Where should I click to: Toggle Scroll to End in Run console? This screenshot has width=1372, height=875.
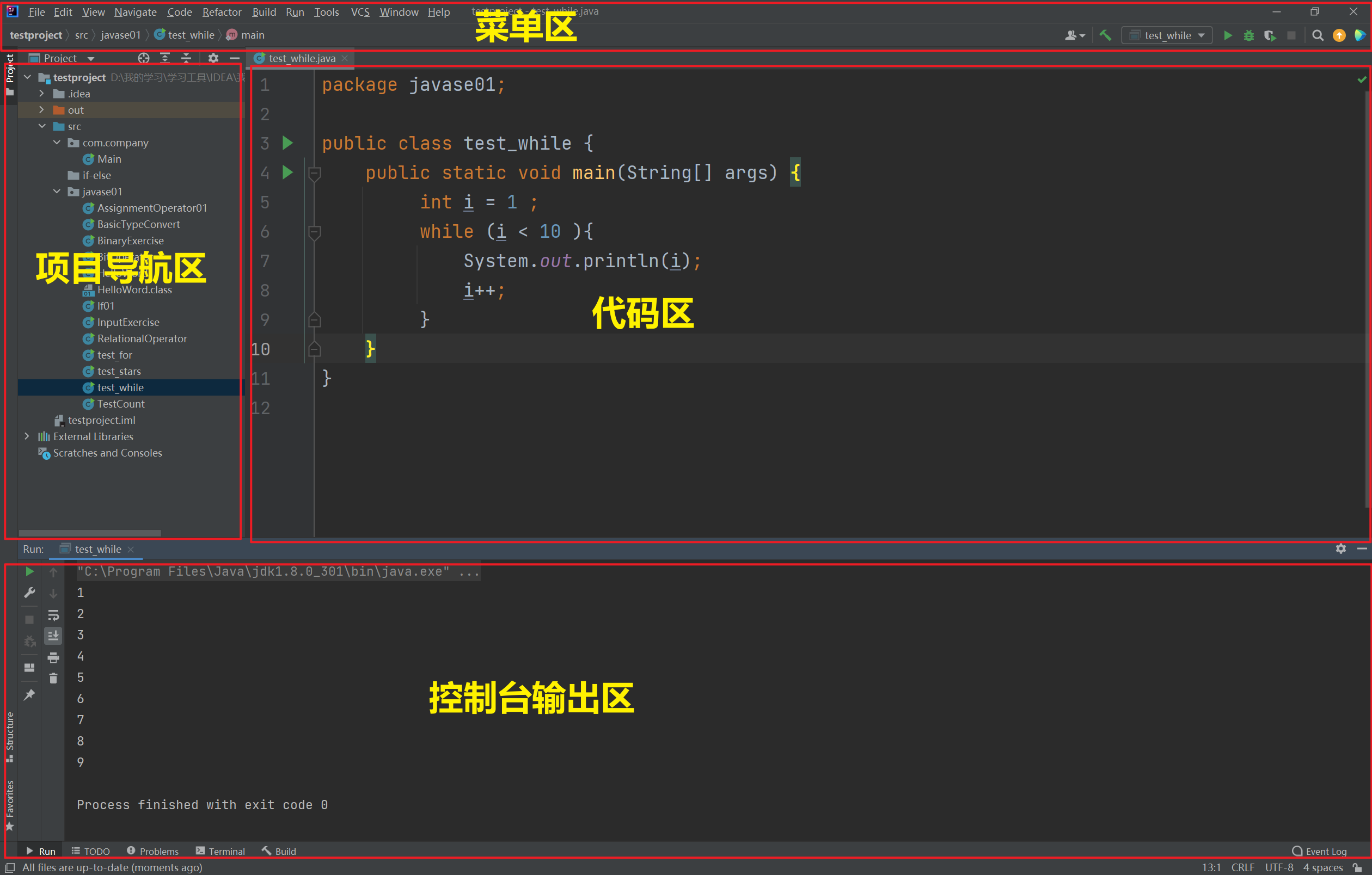click(x=53, y=636)
